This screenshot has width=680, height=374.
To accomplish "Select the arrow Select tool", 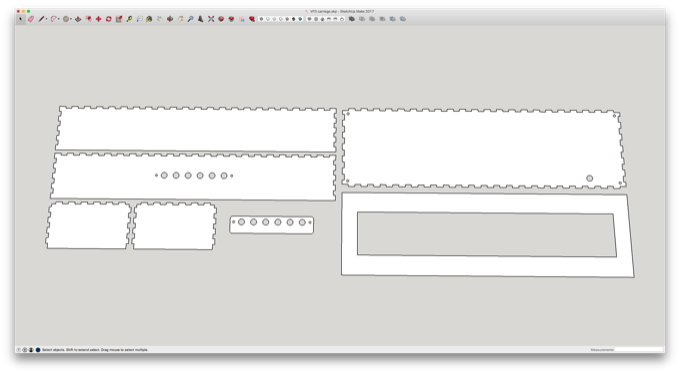I will (20, 19).
